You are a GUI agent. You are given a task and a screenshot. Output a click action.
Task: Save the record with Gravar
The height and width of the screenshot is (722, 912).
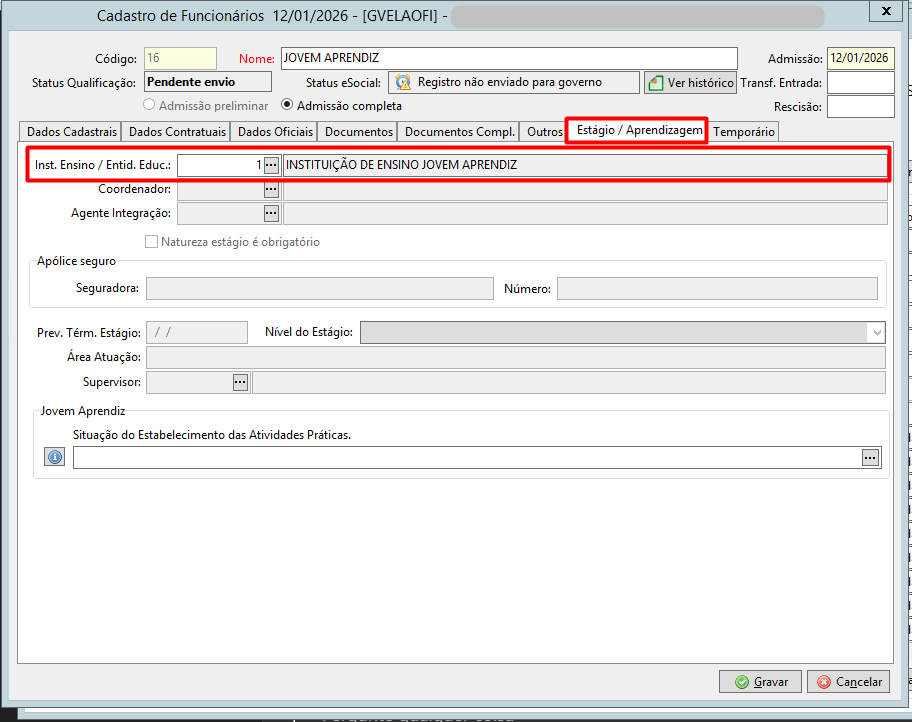pos(760,681)
